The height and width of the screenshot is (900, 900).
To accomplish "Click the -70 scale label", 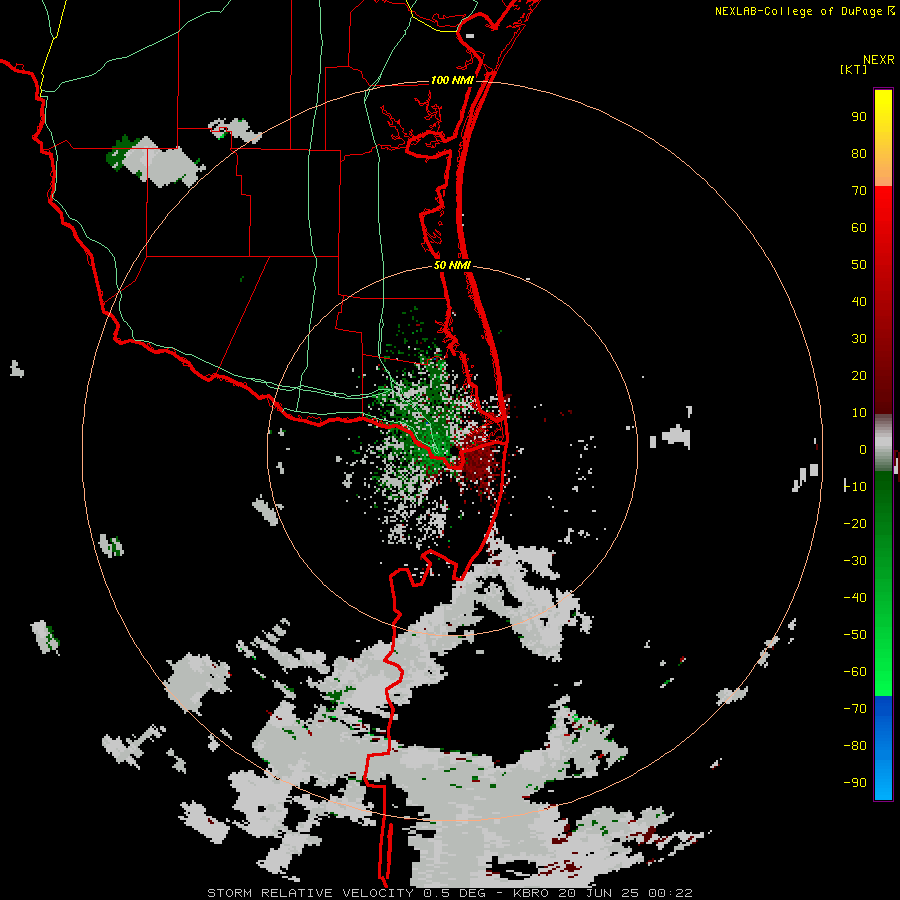I will [x=855, y=709].
